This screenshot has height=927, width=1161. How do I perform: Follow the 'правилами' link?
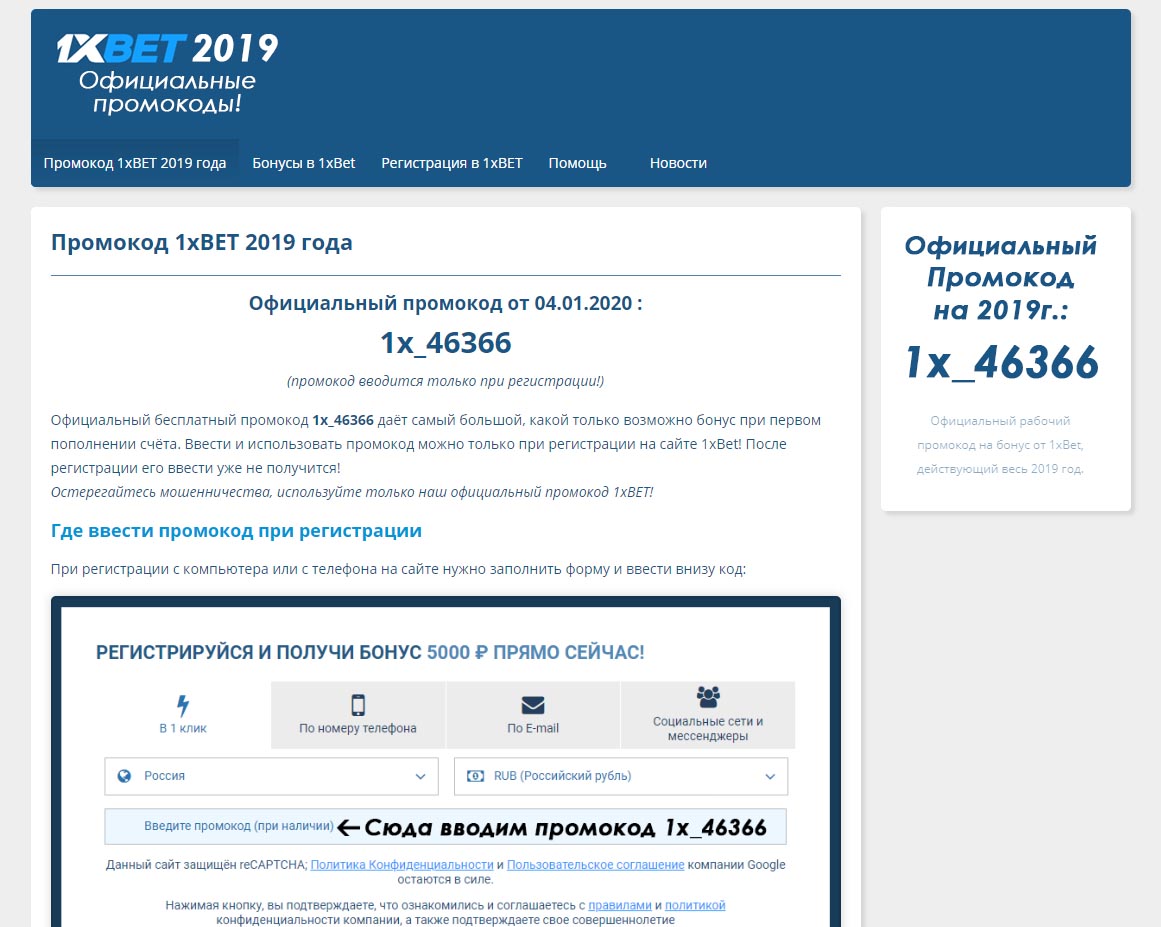click(620, 905)
